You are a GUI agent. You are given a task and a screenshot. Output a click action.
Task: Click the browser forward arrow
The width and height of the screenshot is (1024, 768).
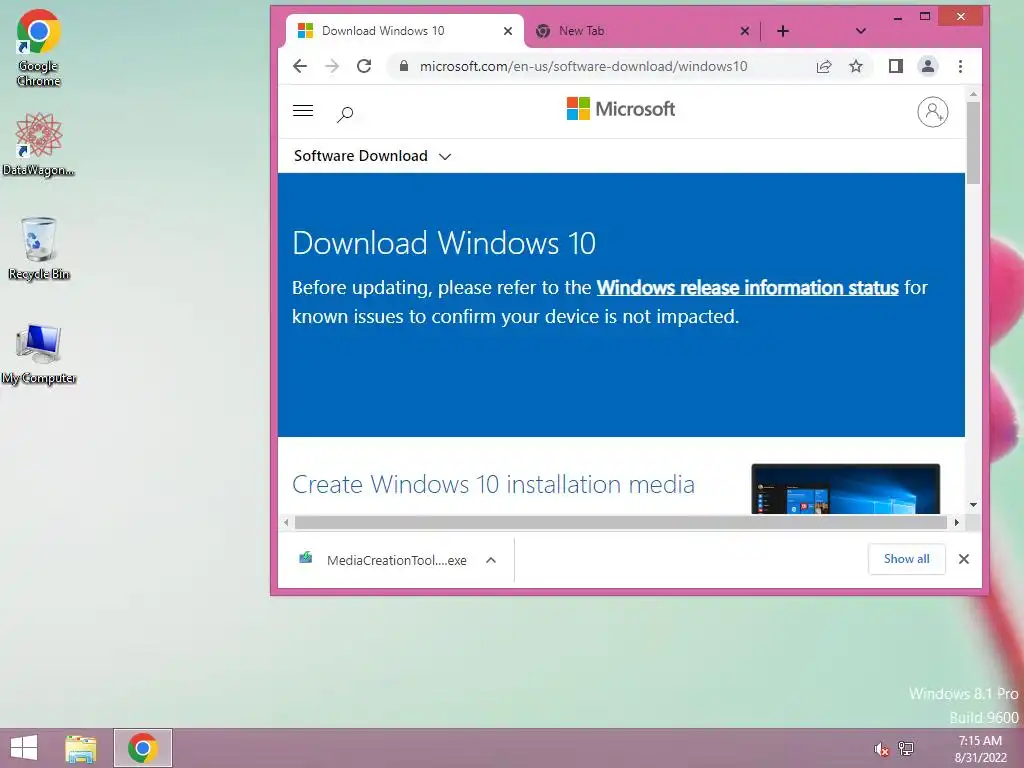pyautogui.click(x=332, y=66)
